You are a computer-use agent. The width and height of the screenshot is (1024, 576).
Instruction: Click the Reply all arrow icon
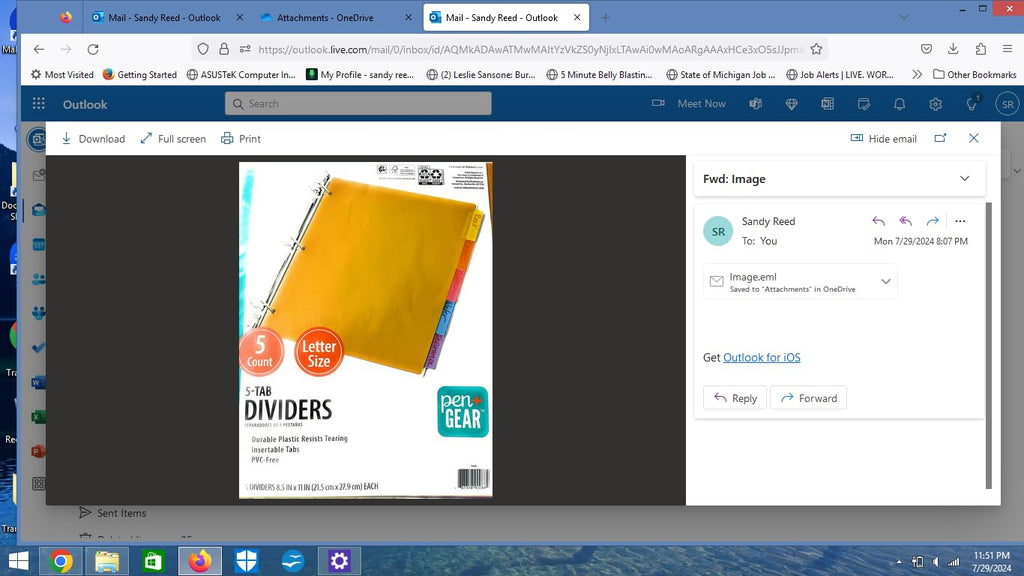(905, 221)
